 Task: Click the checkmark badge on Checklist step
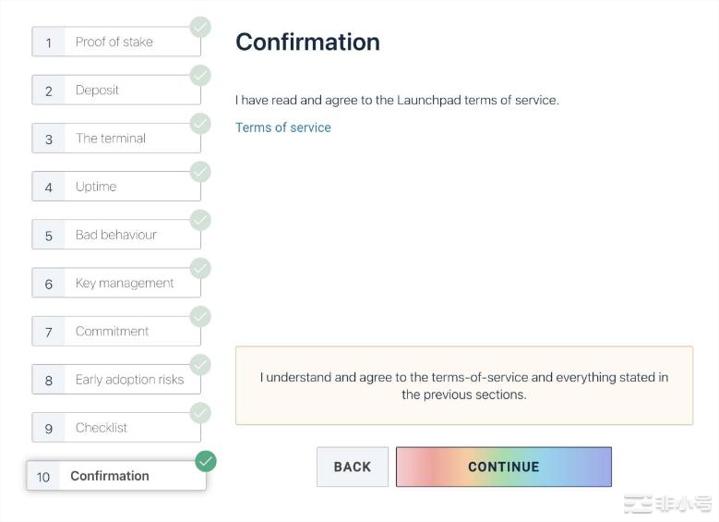pos(201,412)
